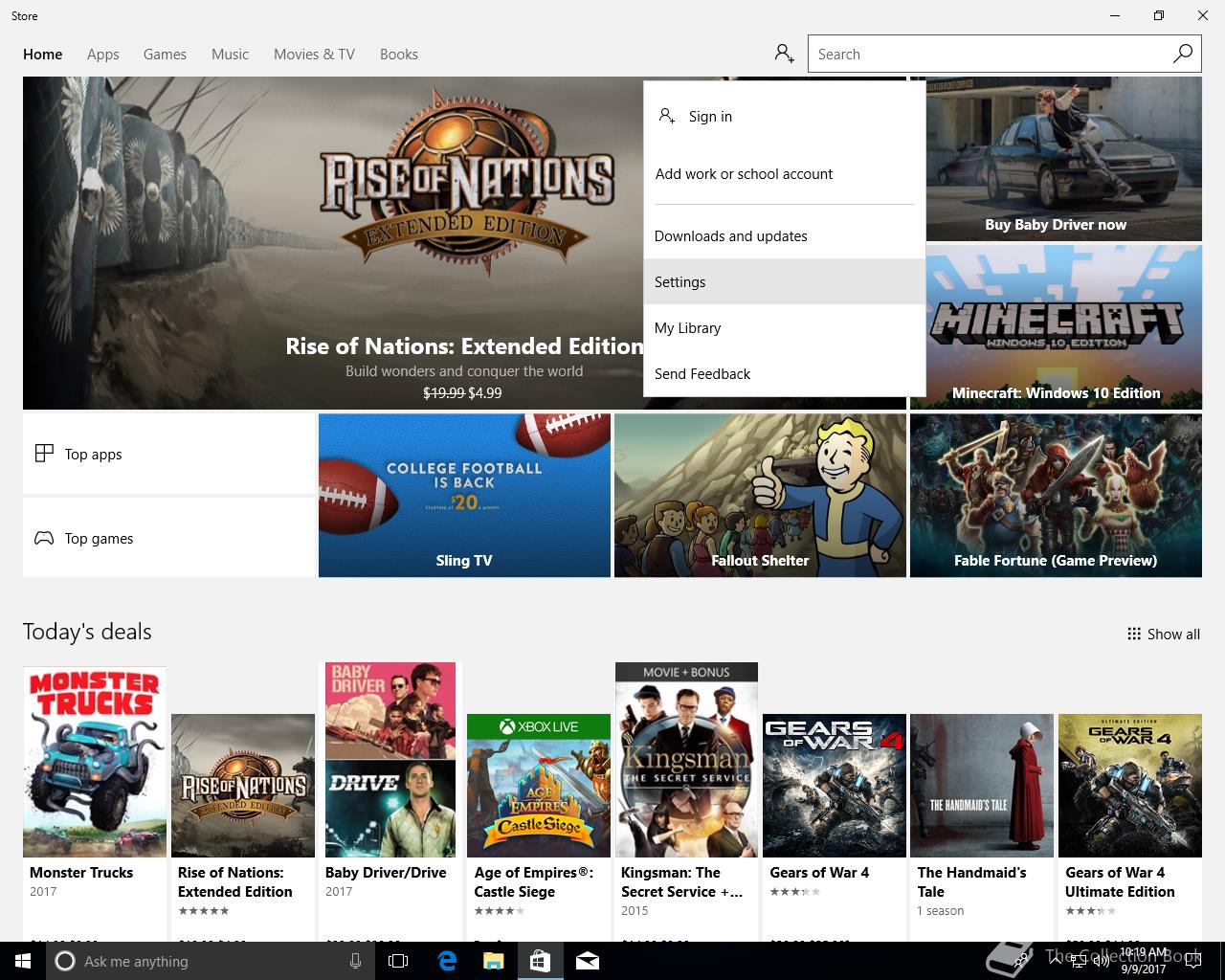Click the Top apps grid icon

click(44, 454)
